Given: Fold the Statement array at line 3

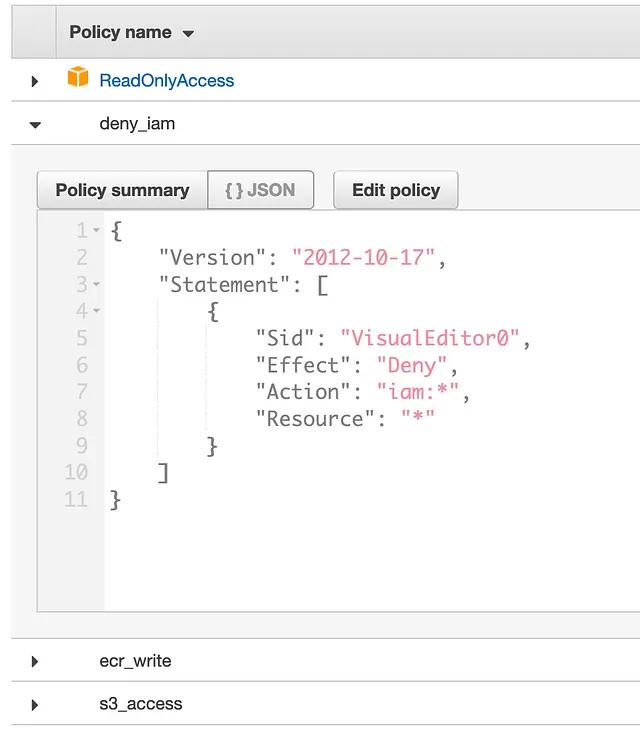Looking at the screenshot, I should [96, 284].
